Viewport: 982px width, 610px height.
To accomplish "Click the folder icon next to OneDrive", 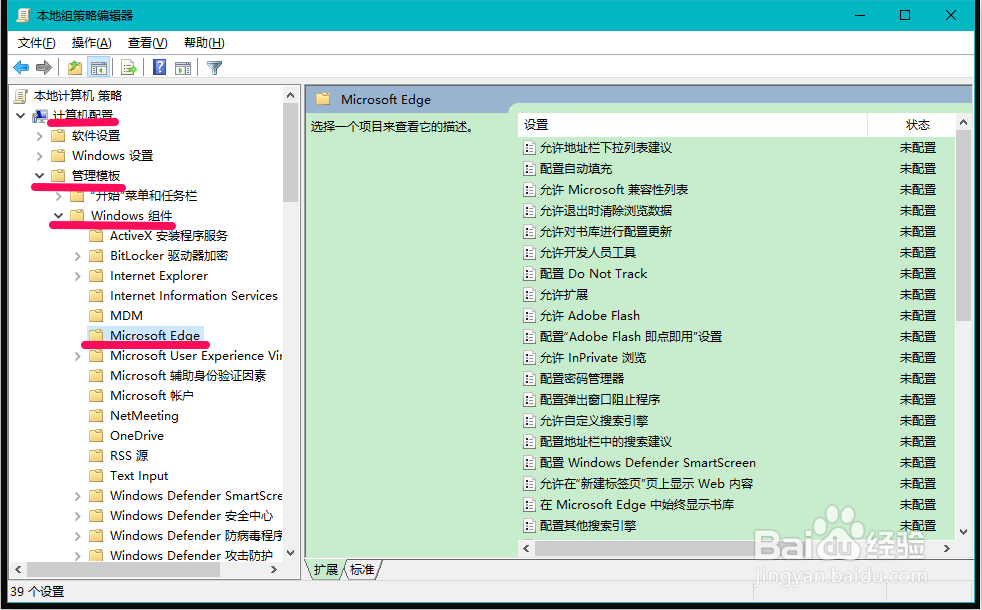I will [96, 435].
